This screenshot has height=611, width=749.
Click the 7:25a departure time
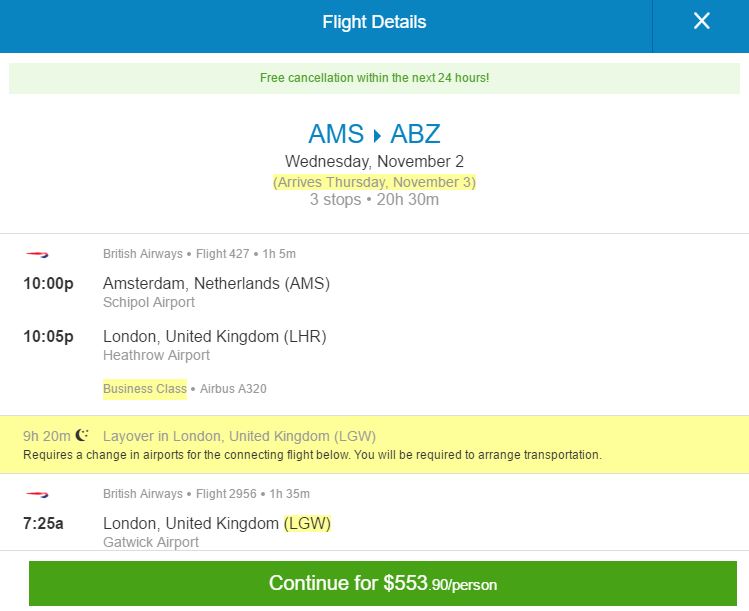coord(43,524)
